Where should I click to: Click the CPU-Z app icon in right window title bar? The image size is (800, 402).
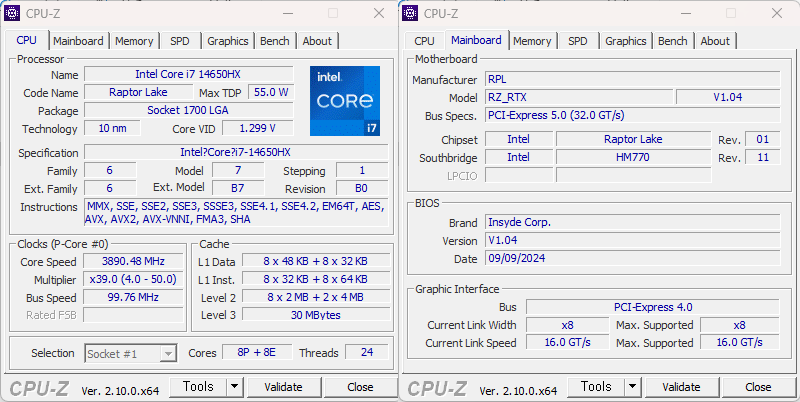tap(410, 13)
